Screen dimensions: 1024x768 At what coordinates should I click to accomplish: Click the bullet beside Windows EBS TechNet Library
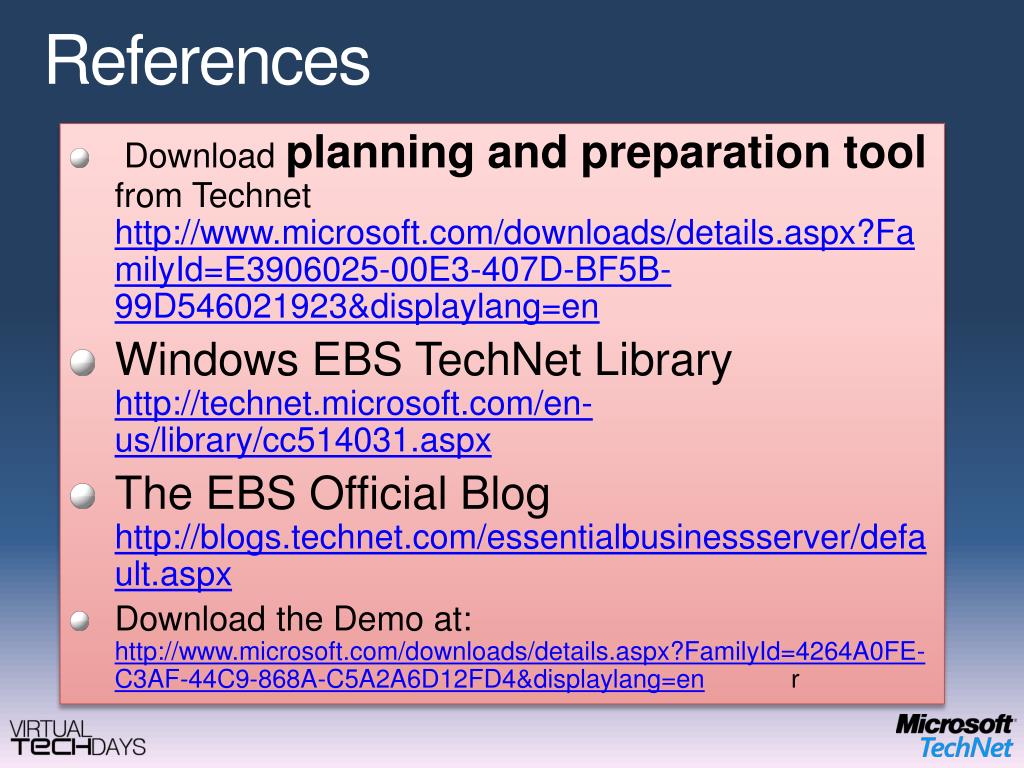(x=83, y=362)
